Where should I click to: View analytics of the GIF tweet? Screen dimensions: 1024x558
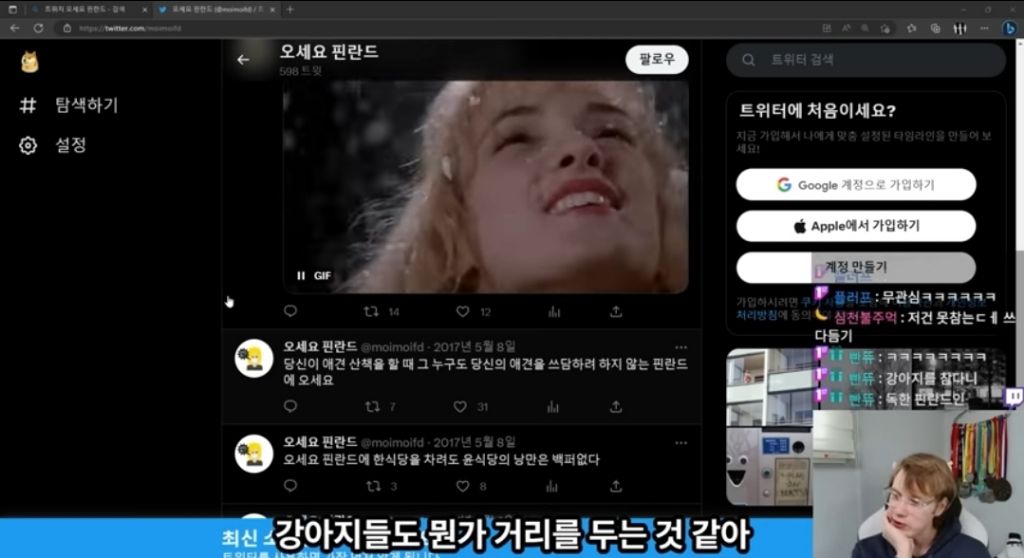tap(554, 312)
